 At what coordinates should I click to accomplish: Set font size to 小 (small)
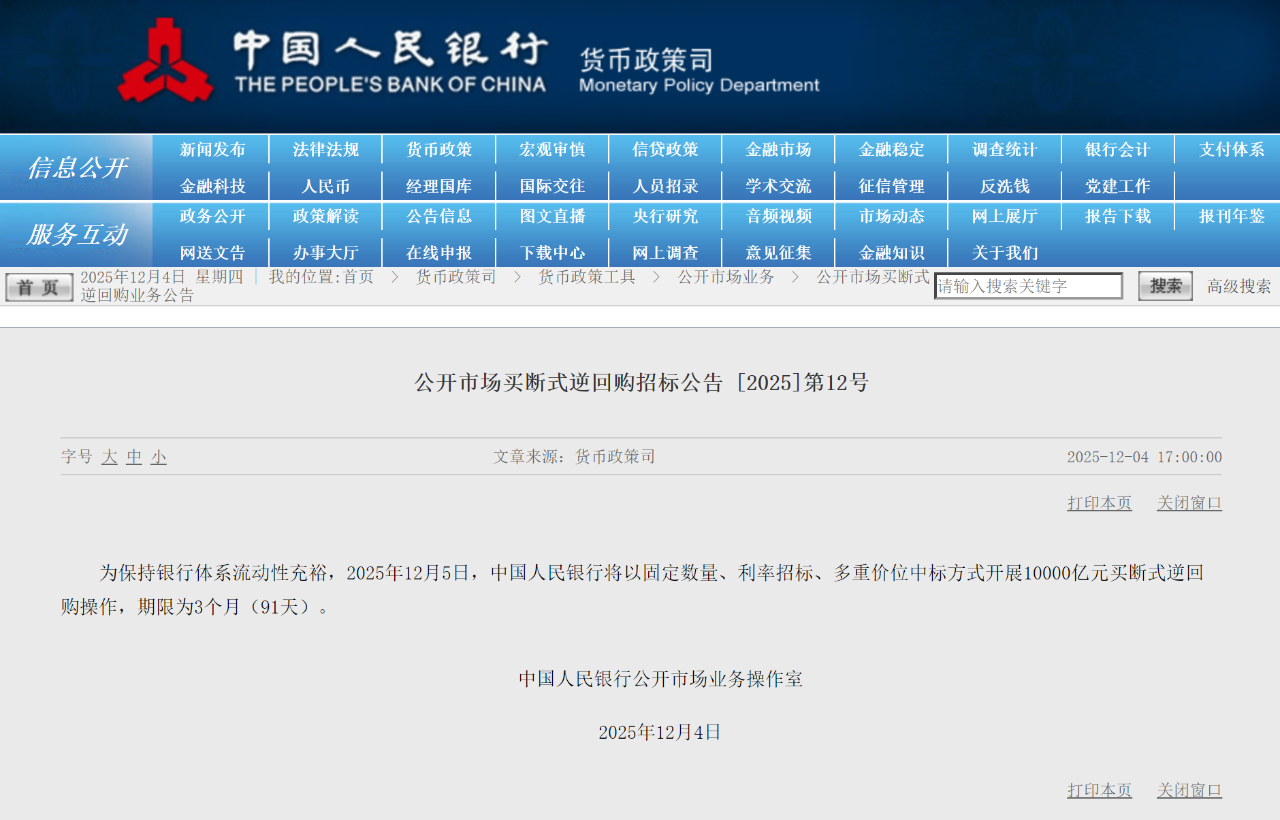click(x=158, y=457)
